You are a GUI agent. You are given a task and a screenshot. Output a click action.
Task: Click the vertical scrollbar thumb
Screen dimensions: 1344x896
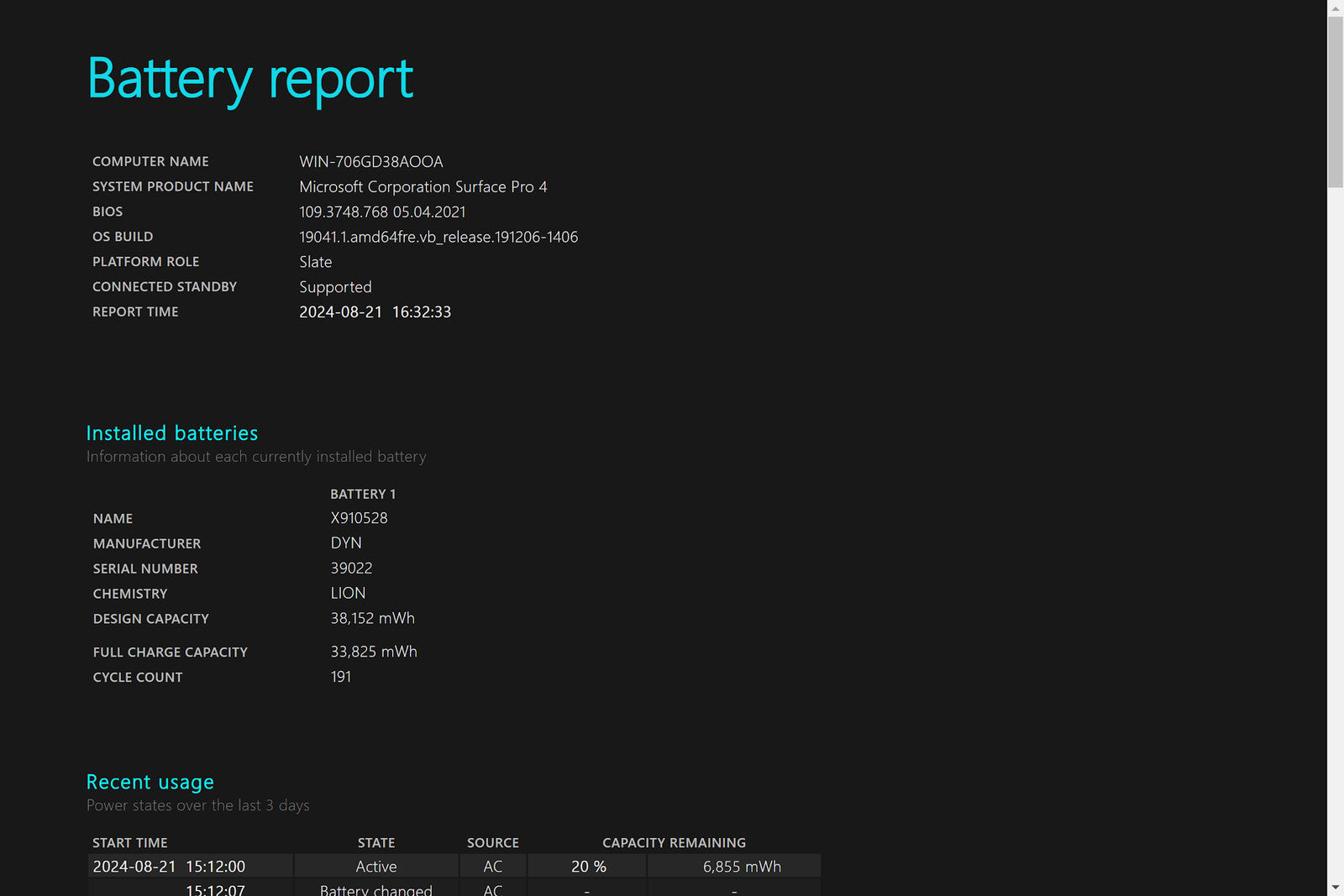pyautogui.click(x=1335, y=101)
